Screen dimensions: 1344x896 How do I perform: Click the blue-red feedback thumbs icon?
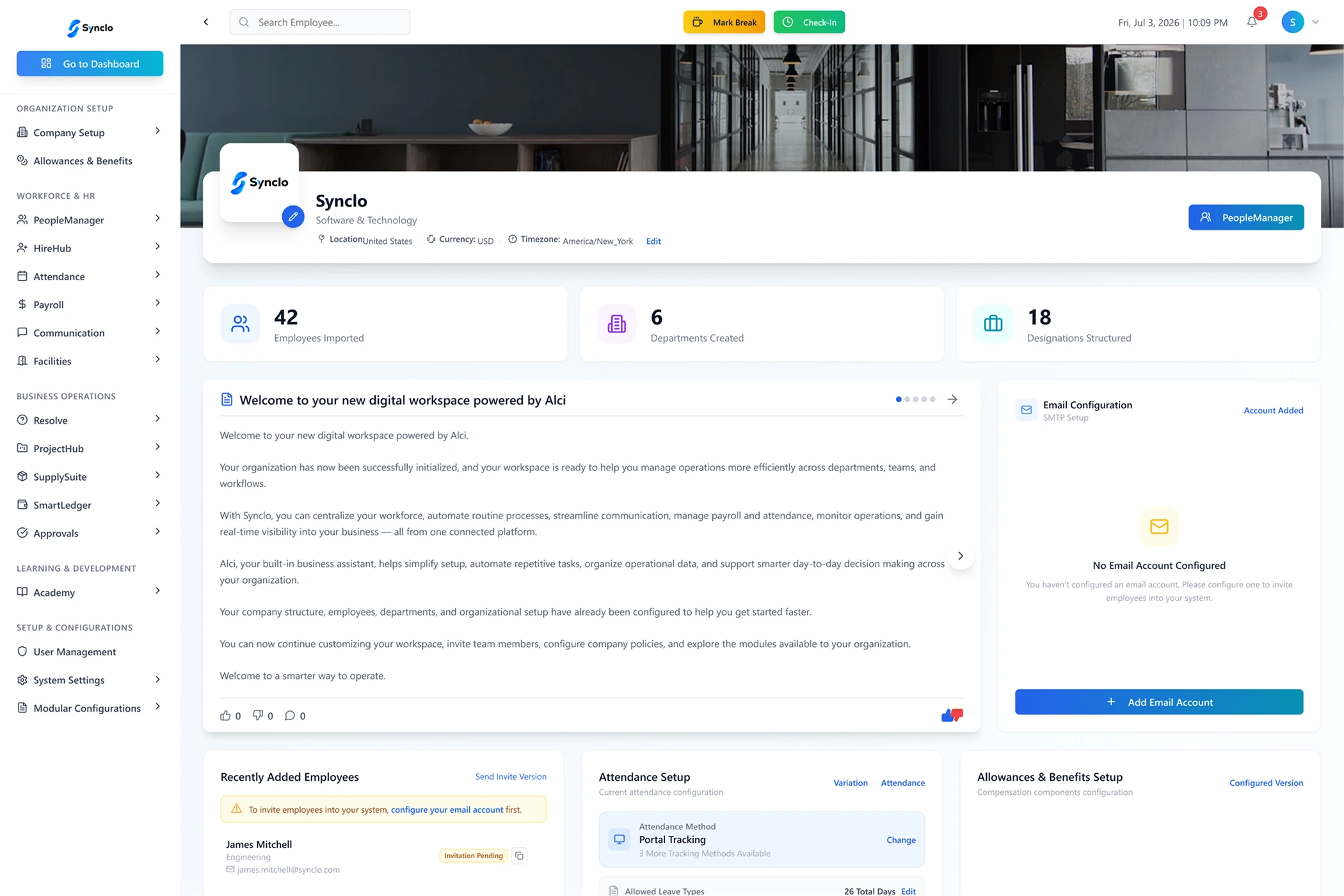click(x=952, y=715)
